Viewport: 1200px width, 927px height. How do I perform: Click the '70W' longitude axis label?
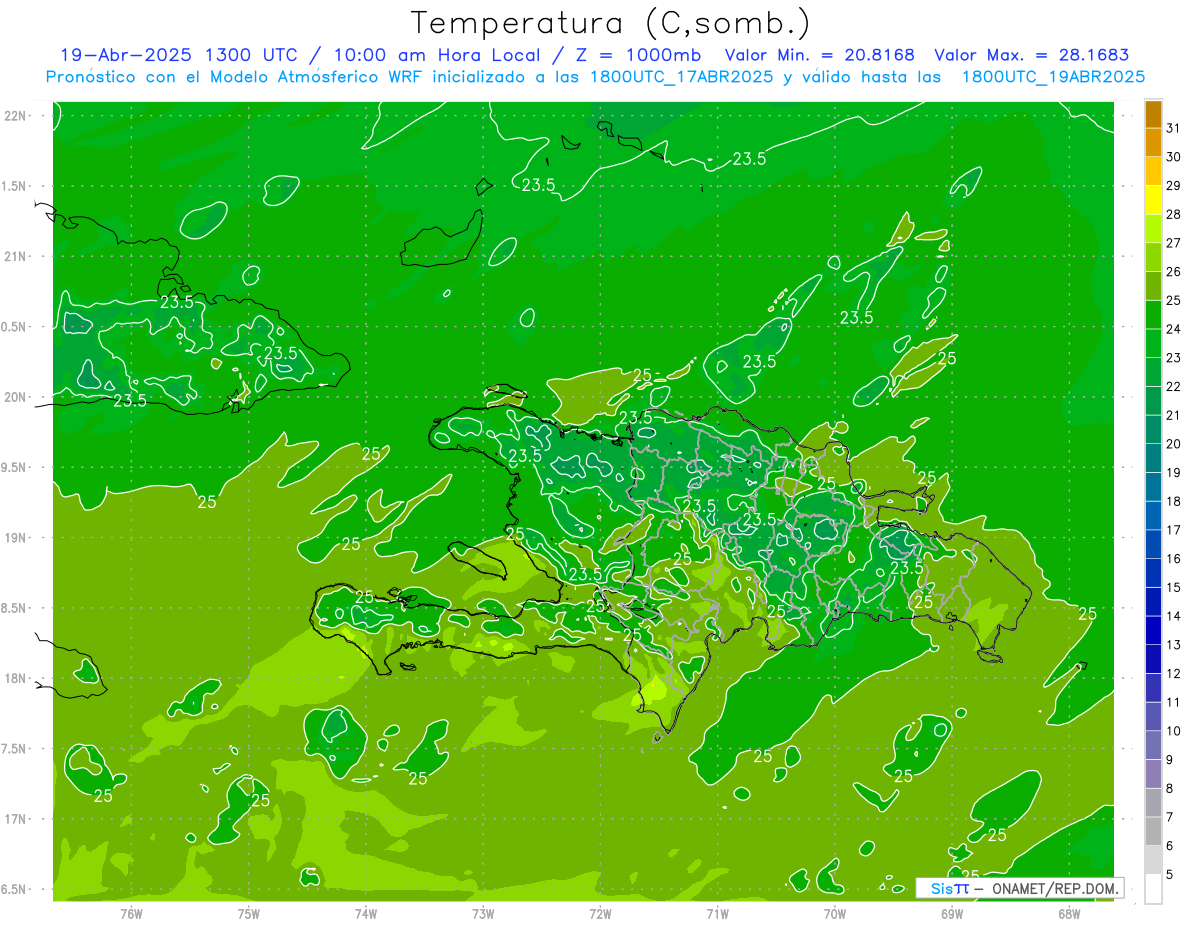[x=835, y=914]
